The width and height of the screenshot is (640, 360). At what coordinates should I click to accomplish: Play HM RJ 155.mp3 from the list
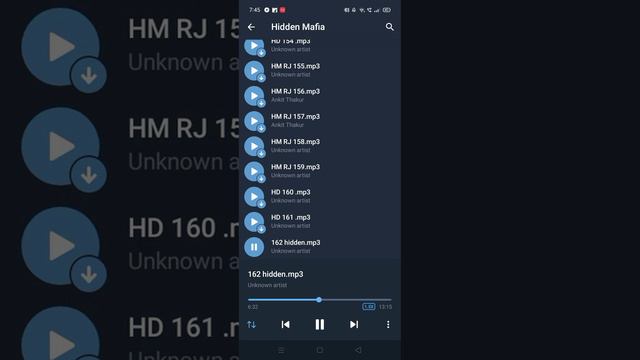click(254, 71)
